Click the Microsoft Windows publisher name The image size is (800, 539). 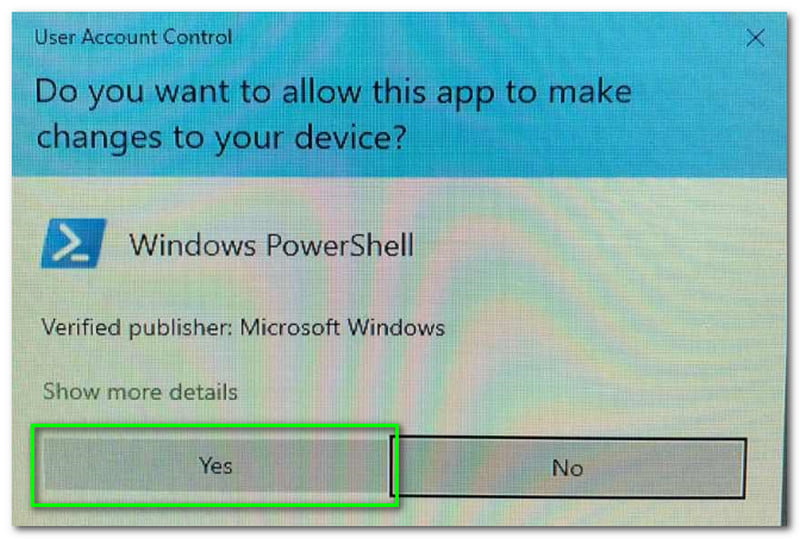tap(342, 327)
